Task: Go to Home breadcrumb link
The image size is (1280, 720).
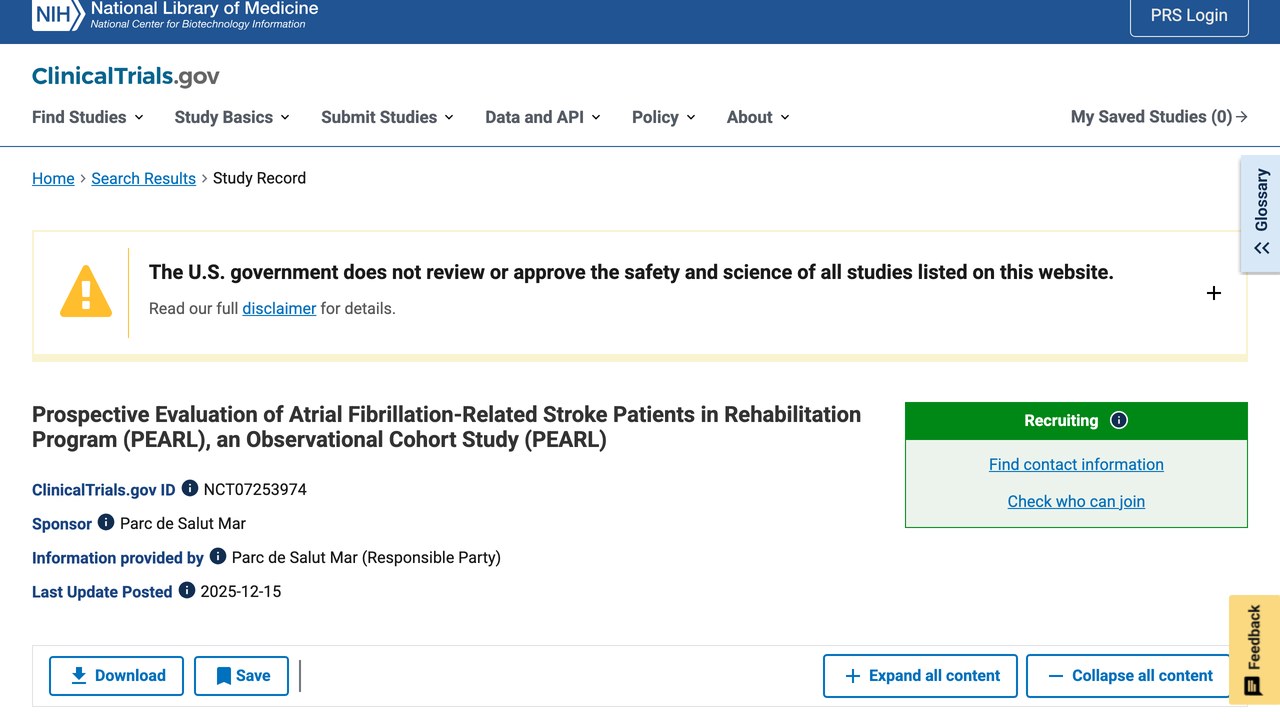Action: click(x=53, y=178)
